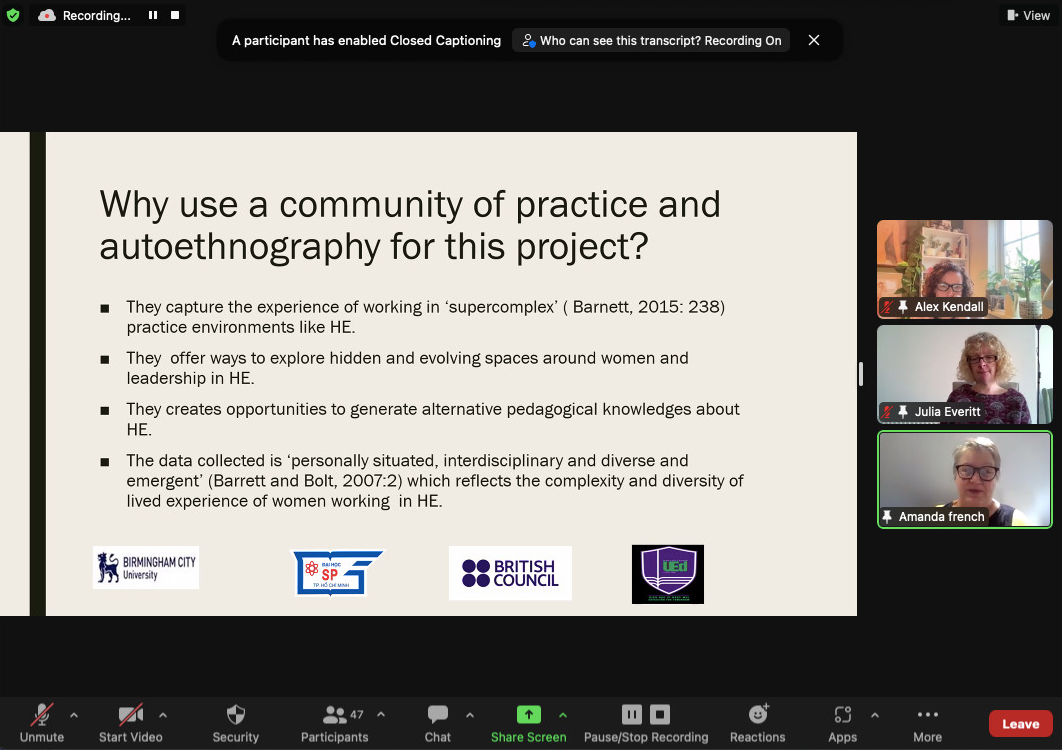The image size is (1062, 750).
Task: Expand the Share Screen options chevron
Action: point(562,715)
